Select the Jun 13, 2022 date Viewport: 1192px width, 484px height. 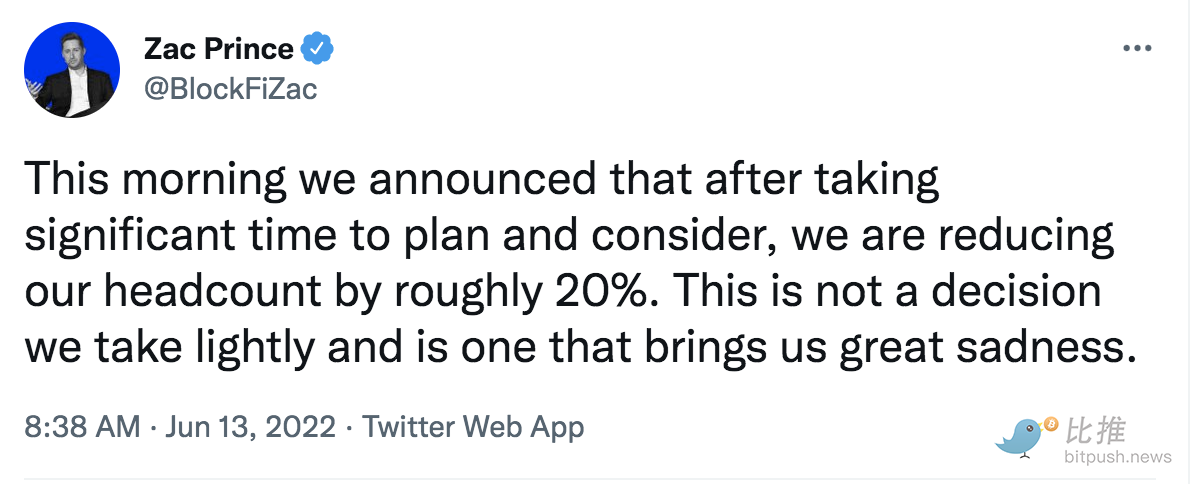(x=249, y=426)
